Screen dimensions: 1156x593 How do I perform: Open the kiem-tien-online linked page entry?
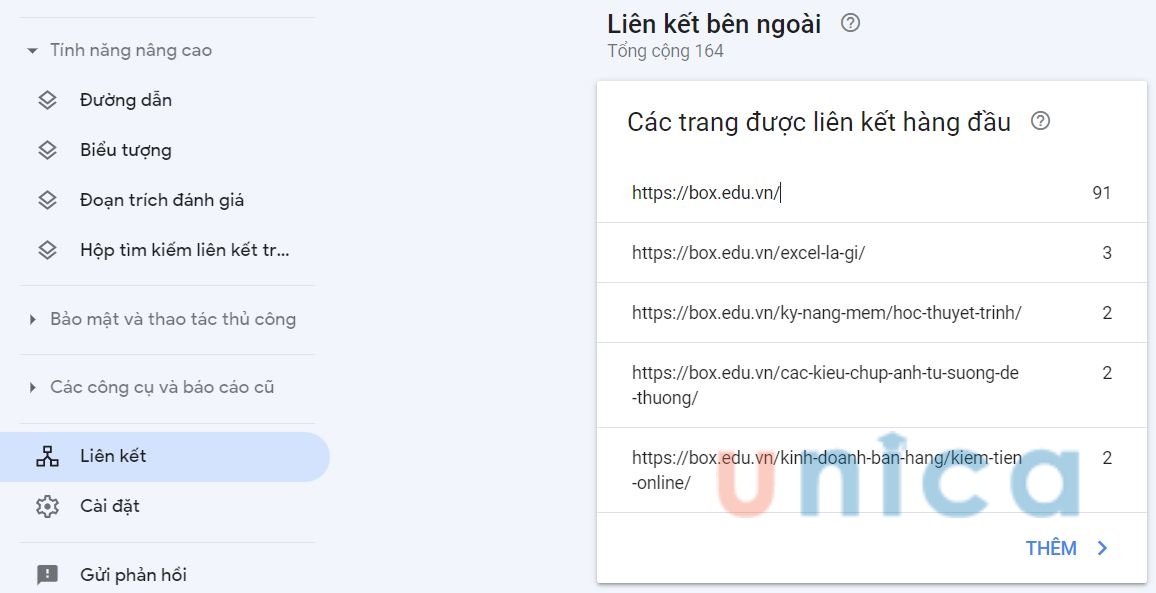coord(825,470)
